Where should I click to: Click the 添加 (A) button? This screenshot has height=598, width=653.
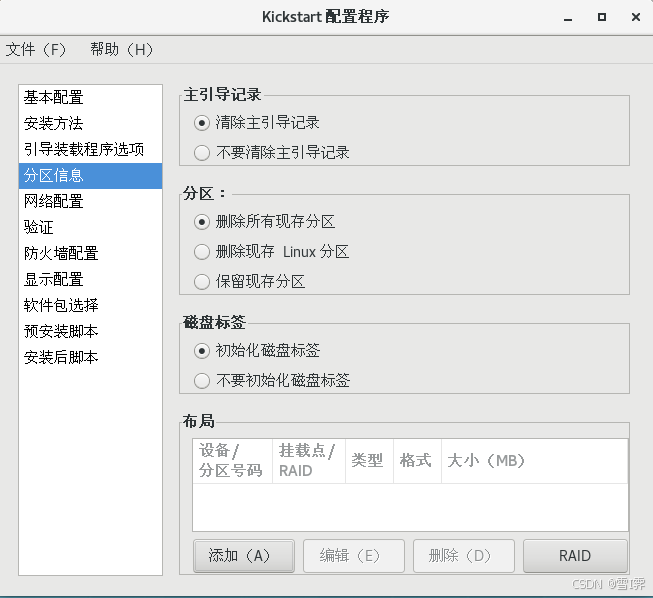coord(244,556)
